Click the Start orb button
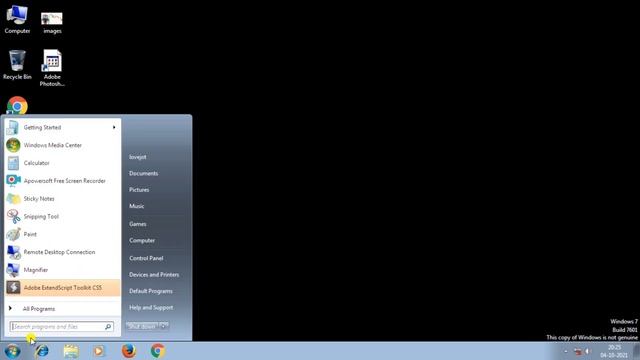The image size is (640, 360). [x=12, y=351]
